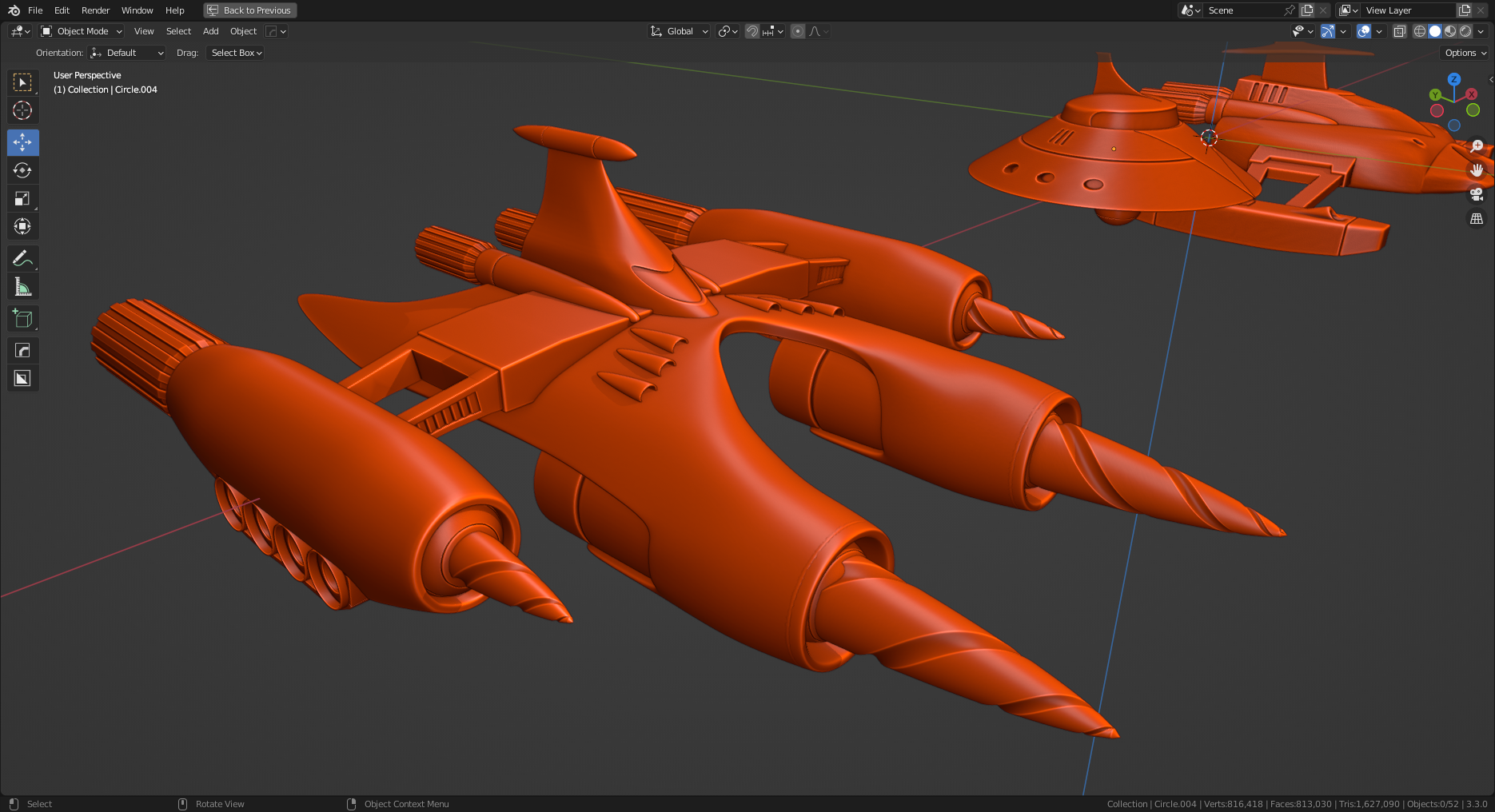Activate the 3D Cursor tool
The height and width of the screenshot is (812, 1495).
coord(22,110)
